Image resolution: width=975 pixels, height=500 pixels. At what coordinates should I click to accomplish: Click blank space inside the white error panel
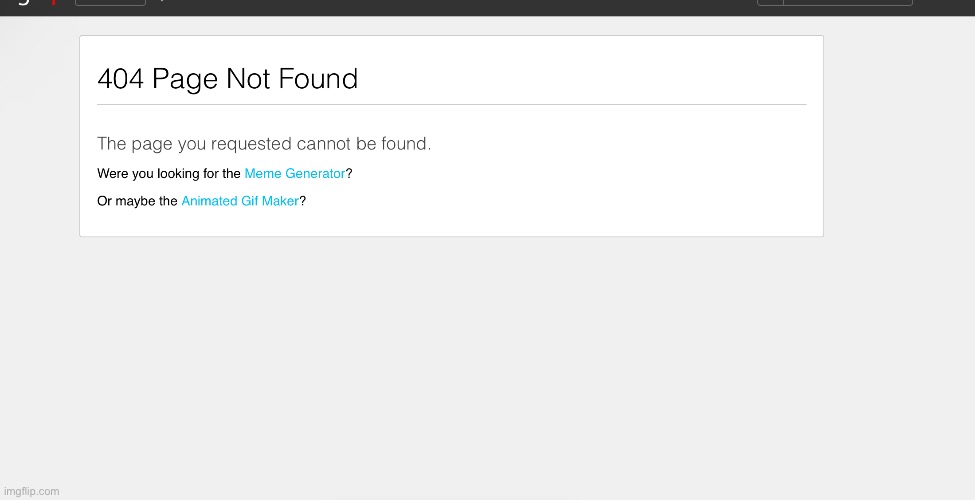[600, 180]
